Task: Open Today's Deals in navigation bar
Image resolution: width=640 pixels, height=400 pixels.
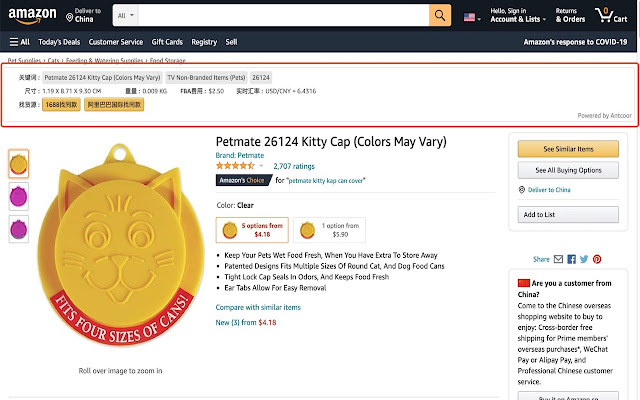Action: pos(60,42)
